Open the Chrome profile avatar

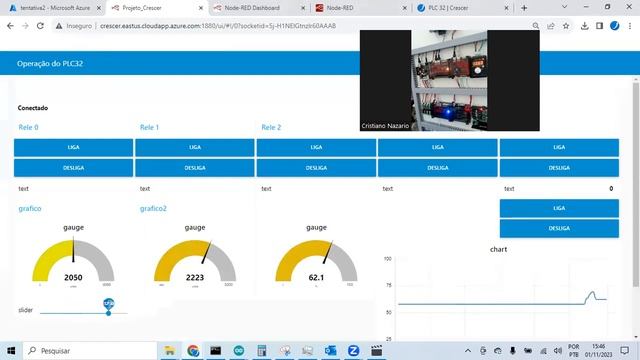click(x=614, y=26)
